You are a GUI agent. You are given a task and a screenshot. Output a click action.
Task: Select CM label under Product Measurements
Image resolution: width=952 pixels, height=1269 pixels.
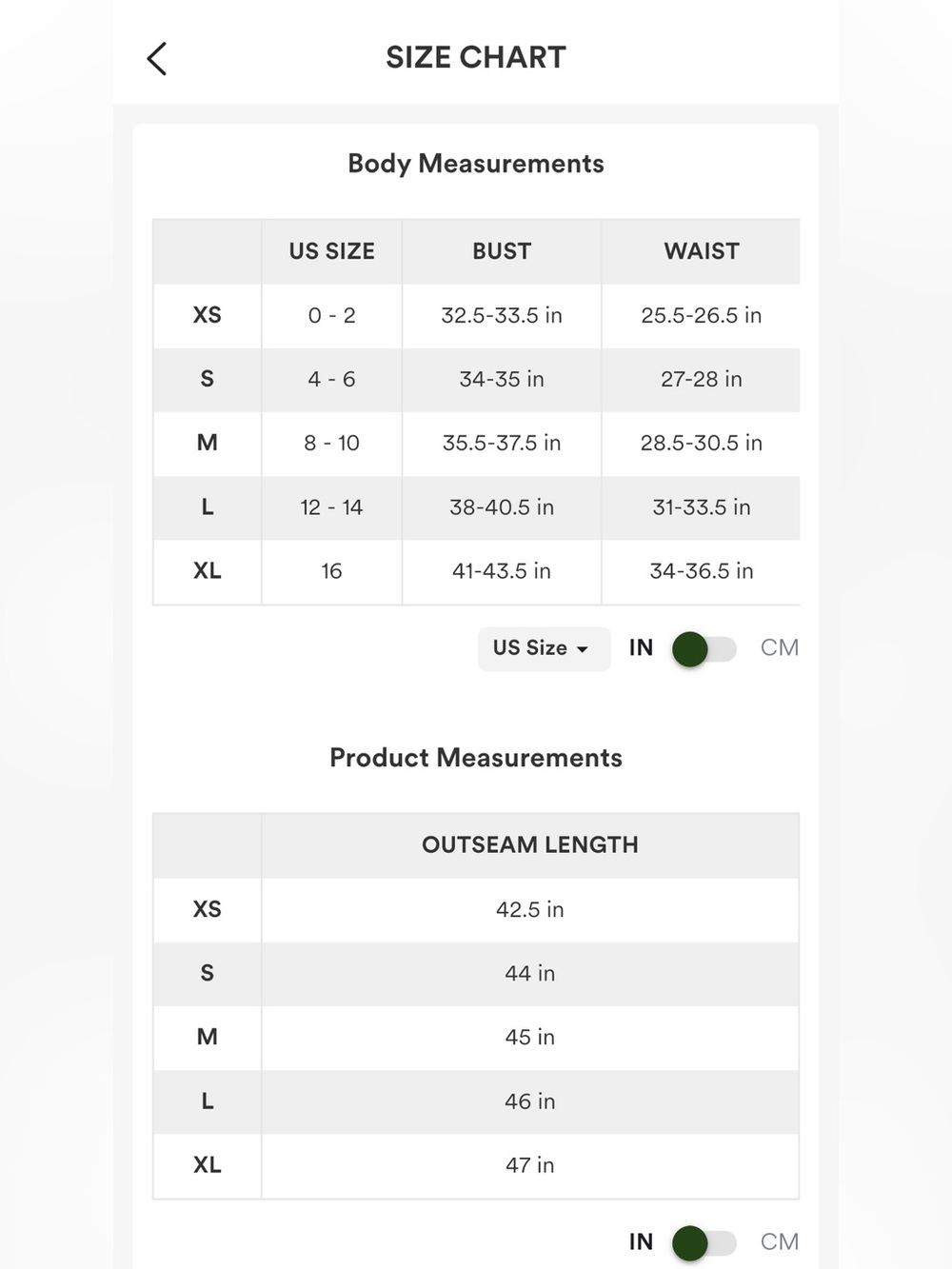coord(779,1241)
